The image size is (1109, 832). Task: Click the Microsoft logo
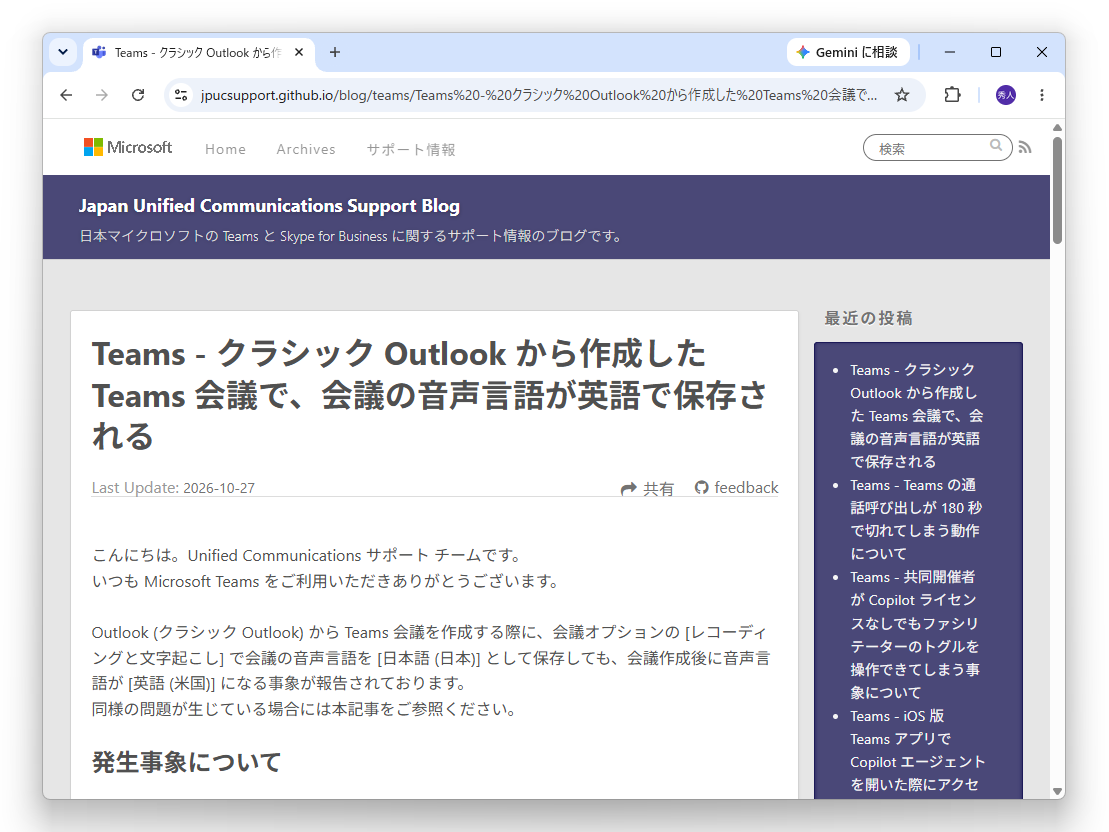point(128,147)
